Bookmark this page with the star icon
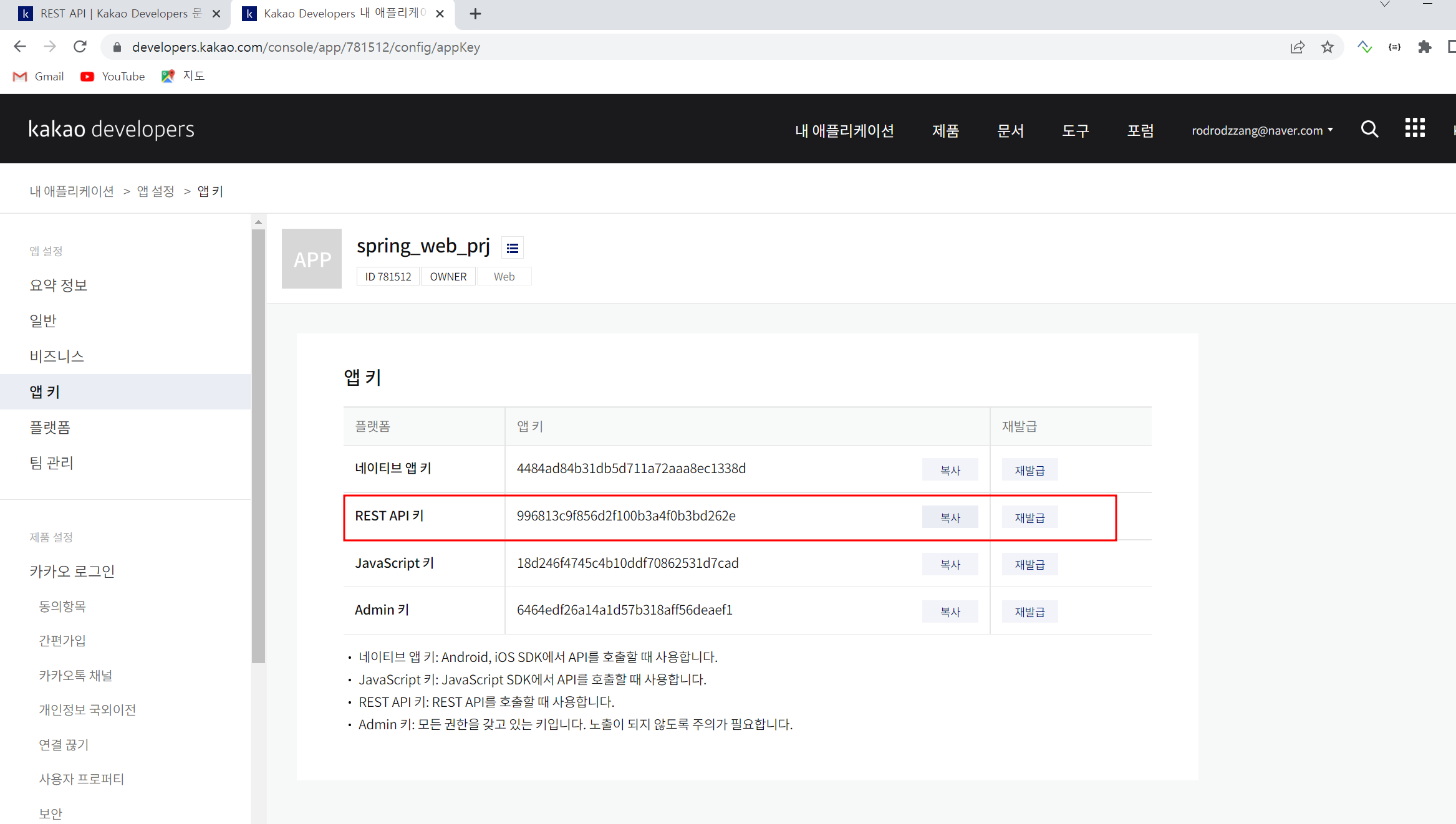 click(x=1328, y=47)
